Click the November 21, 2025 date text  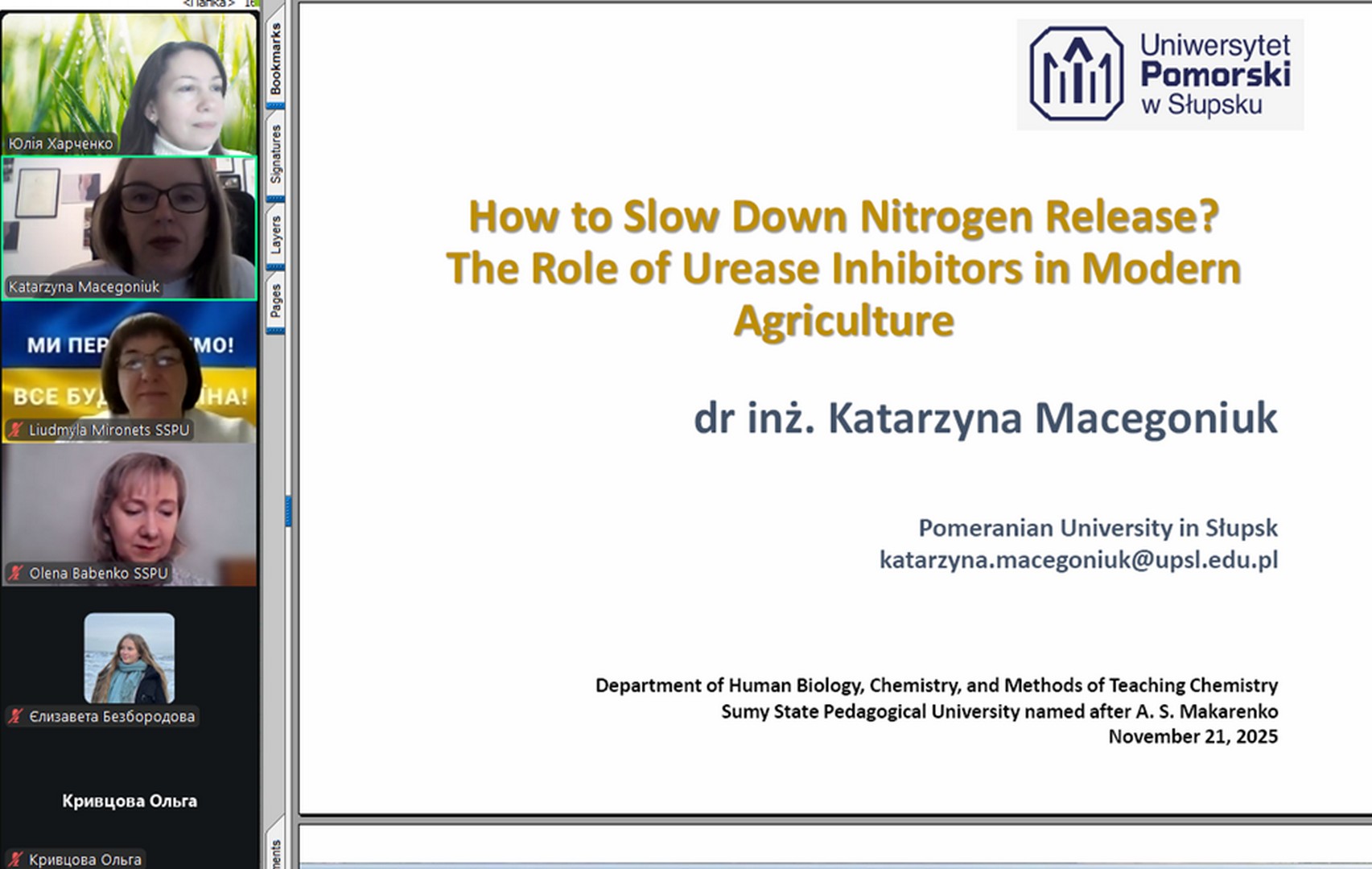coord(1193,736)
